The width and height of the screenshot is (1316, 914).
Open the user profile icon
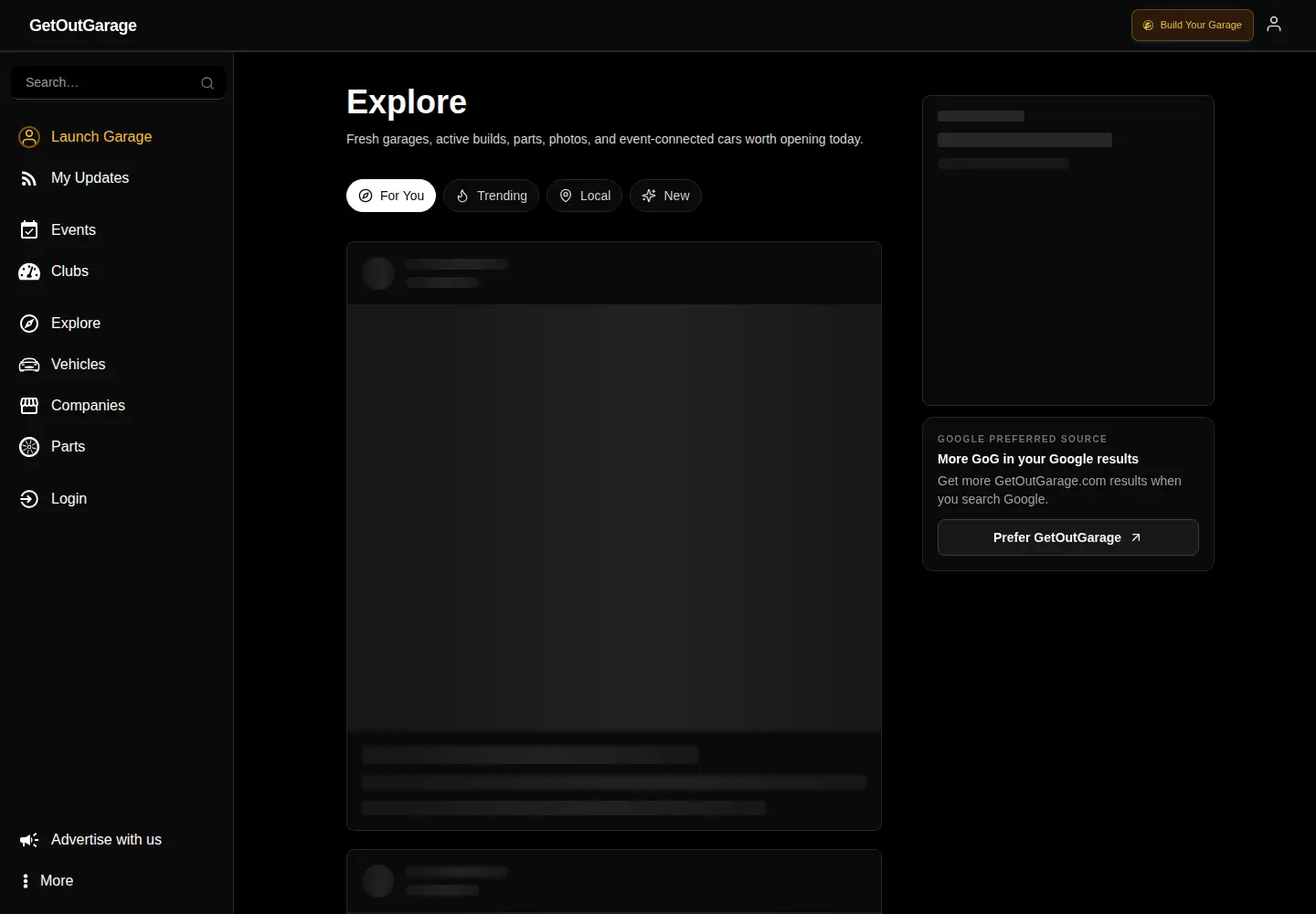(1274, 25)
